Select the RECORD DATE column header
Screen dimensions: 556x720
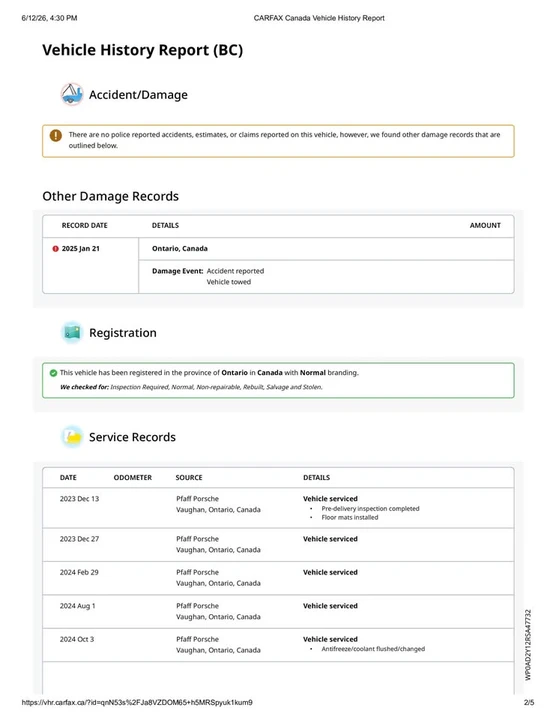point(84,225)
